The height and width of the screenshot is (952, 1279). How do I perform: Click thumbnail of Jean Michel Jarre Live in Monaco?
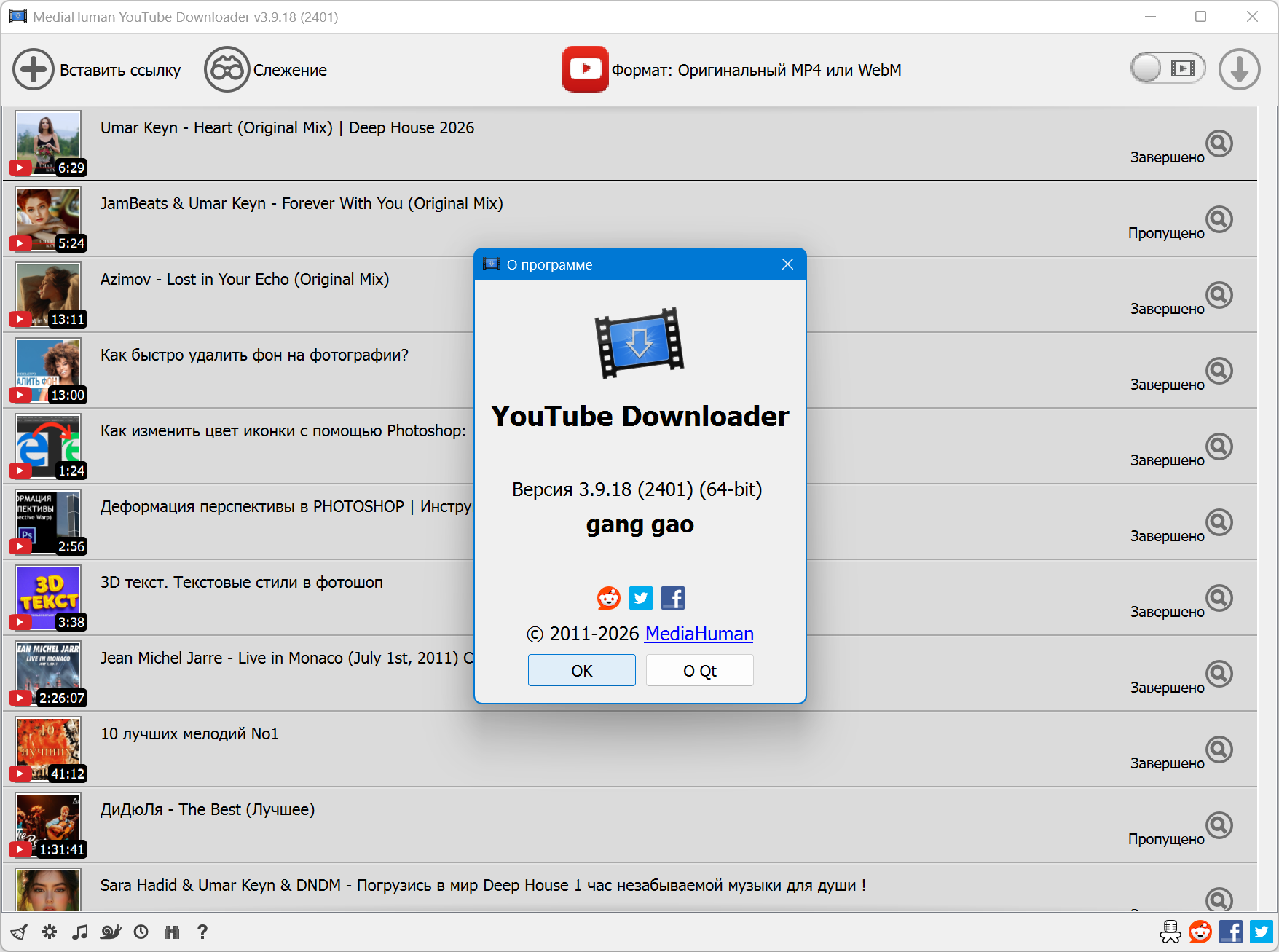point(48,674)
